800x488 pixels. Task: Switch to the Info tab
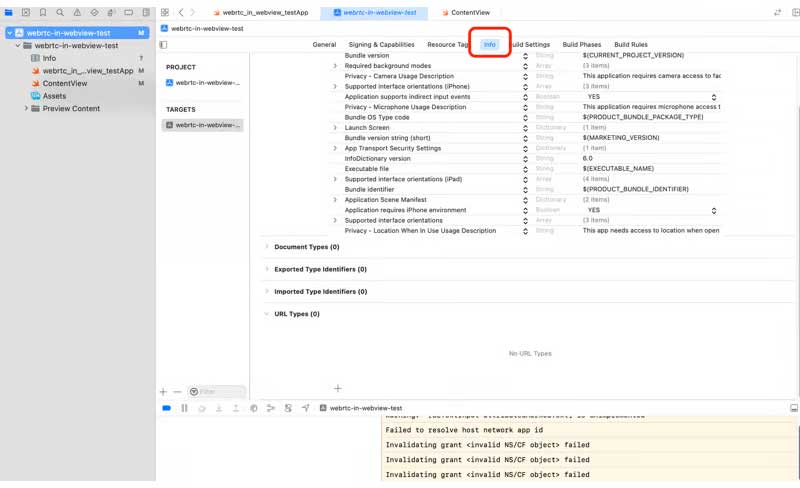click(489, 44)
